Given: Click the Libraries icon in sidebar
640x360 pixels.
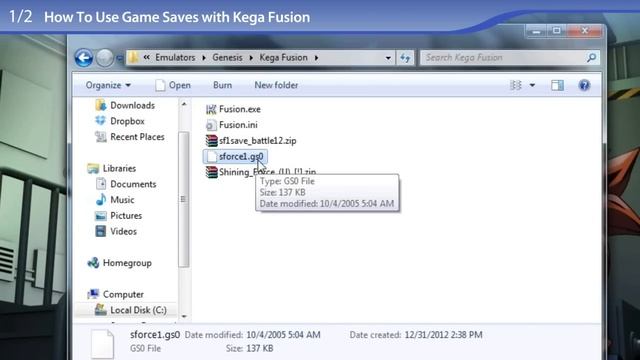Looking at the screenshot, I should click(x=93, y=168).
